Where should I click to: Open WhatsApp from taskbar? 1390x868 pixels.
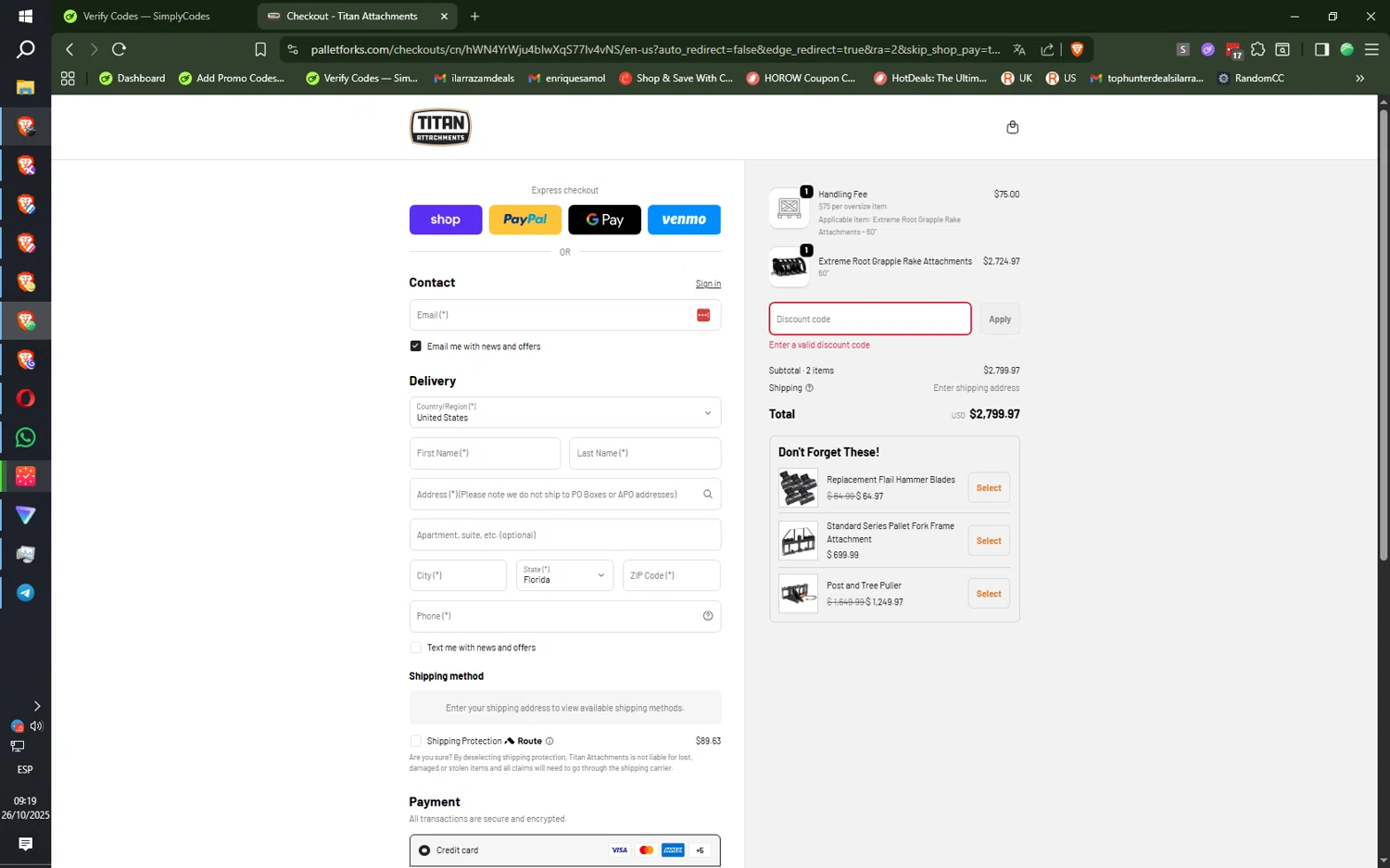[25, 437]
